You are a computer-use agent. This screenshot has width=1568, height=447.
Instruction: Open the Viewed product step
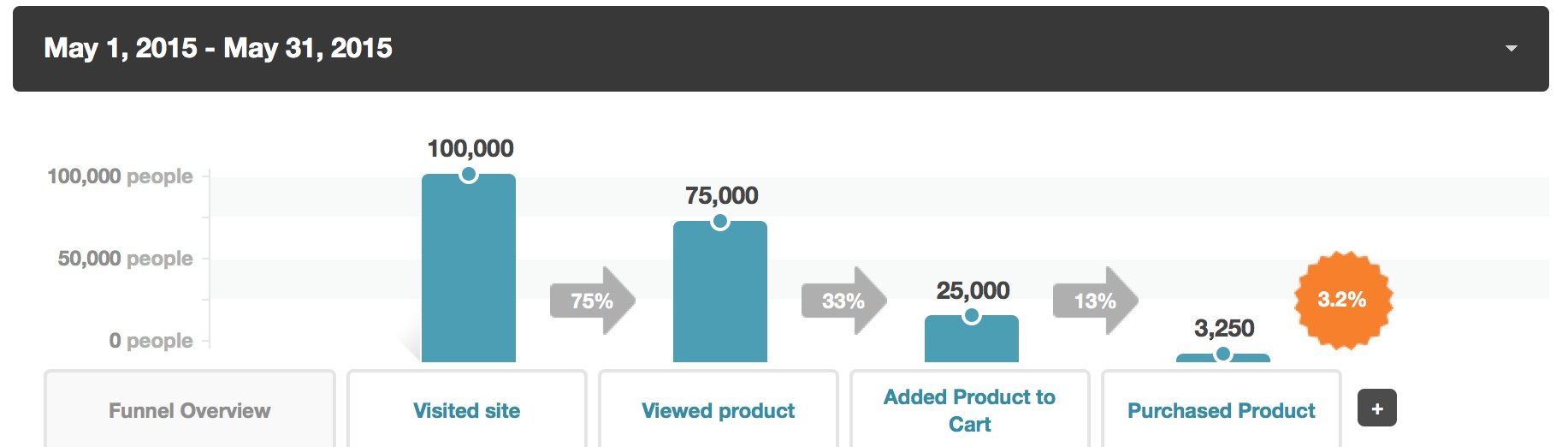tap(719, 410)
